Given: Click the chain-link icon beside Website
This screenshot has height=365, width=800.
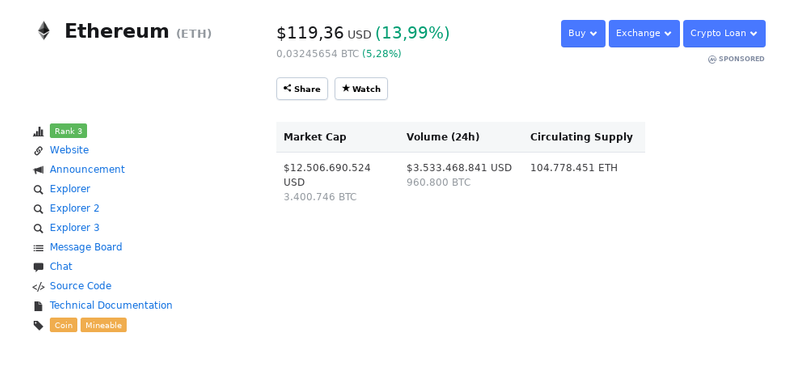Looking at the screenshot, I should [38, 151].
